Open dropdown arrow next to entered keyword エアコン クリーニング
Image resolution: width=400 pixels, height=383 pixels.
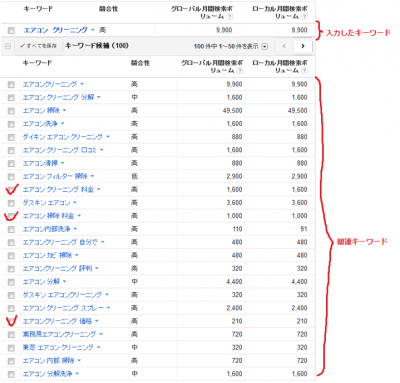pyautogui.click(x=93, y=30)
